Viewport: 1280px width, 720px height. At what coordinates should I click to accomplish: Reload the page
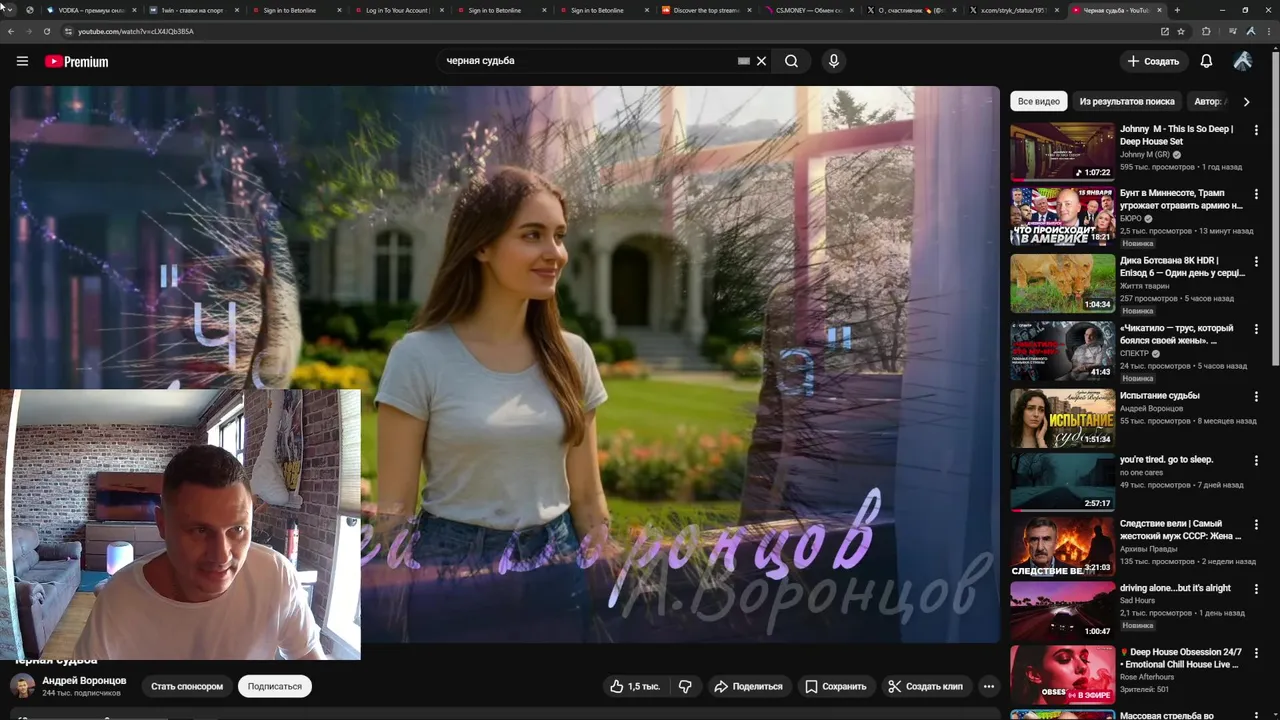tap(46, 31)
